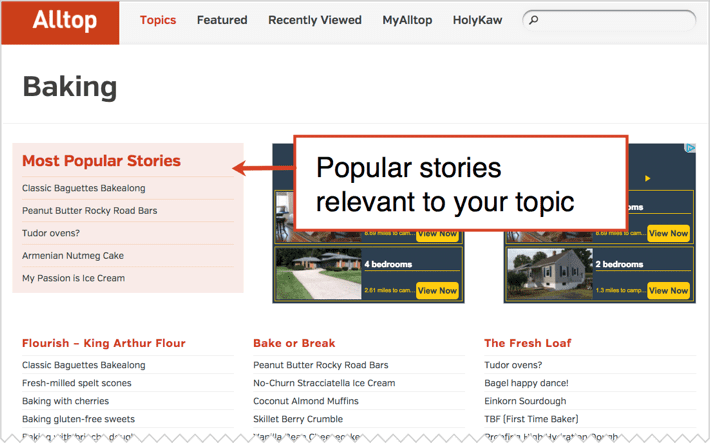Open Tudor ovens? under The Fresh Loaf
The image size is (710, 443).
tap(513, 365)
